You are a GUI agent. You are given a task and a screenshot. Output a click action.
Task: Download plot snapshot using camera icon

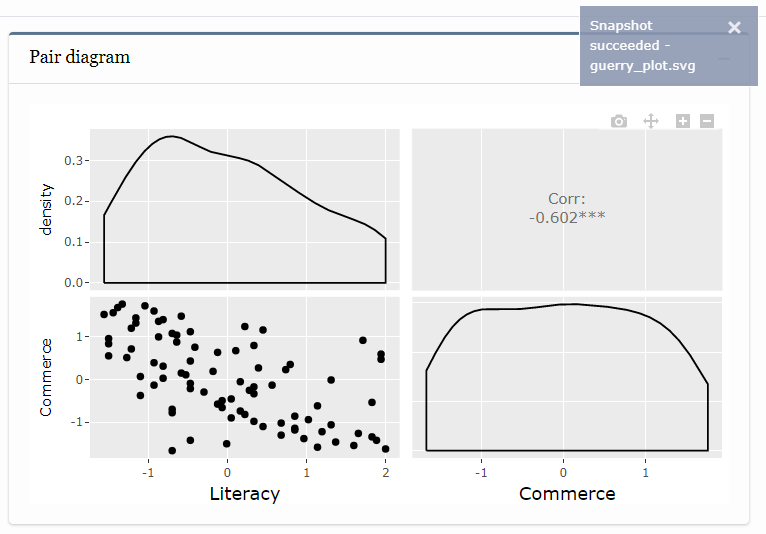pyautogui.click(x=618, y=121)
